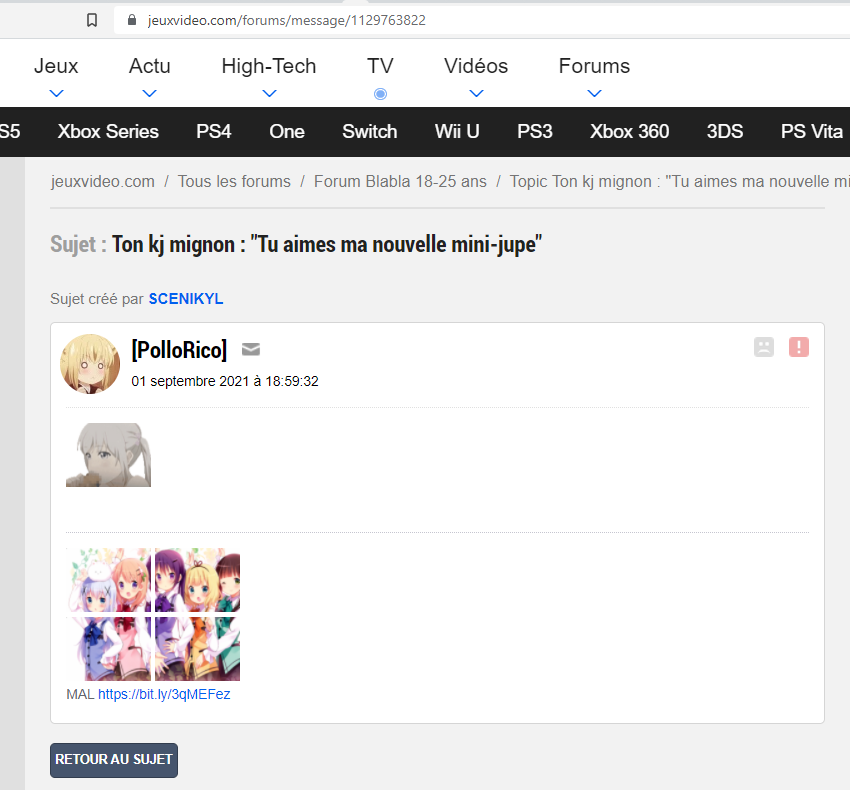
Task: Select PS3 platform tab
Action: (535, 132)
